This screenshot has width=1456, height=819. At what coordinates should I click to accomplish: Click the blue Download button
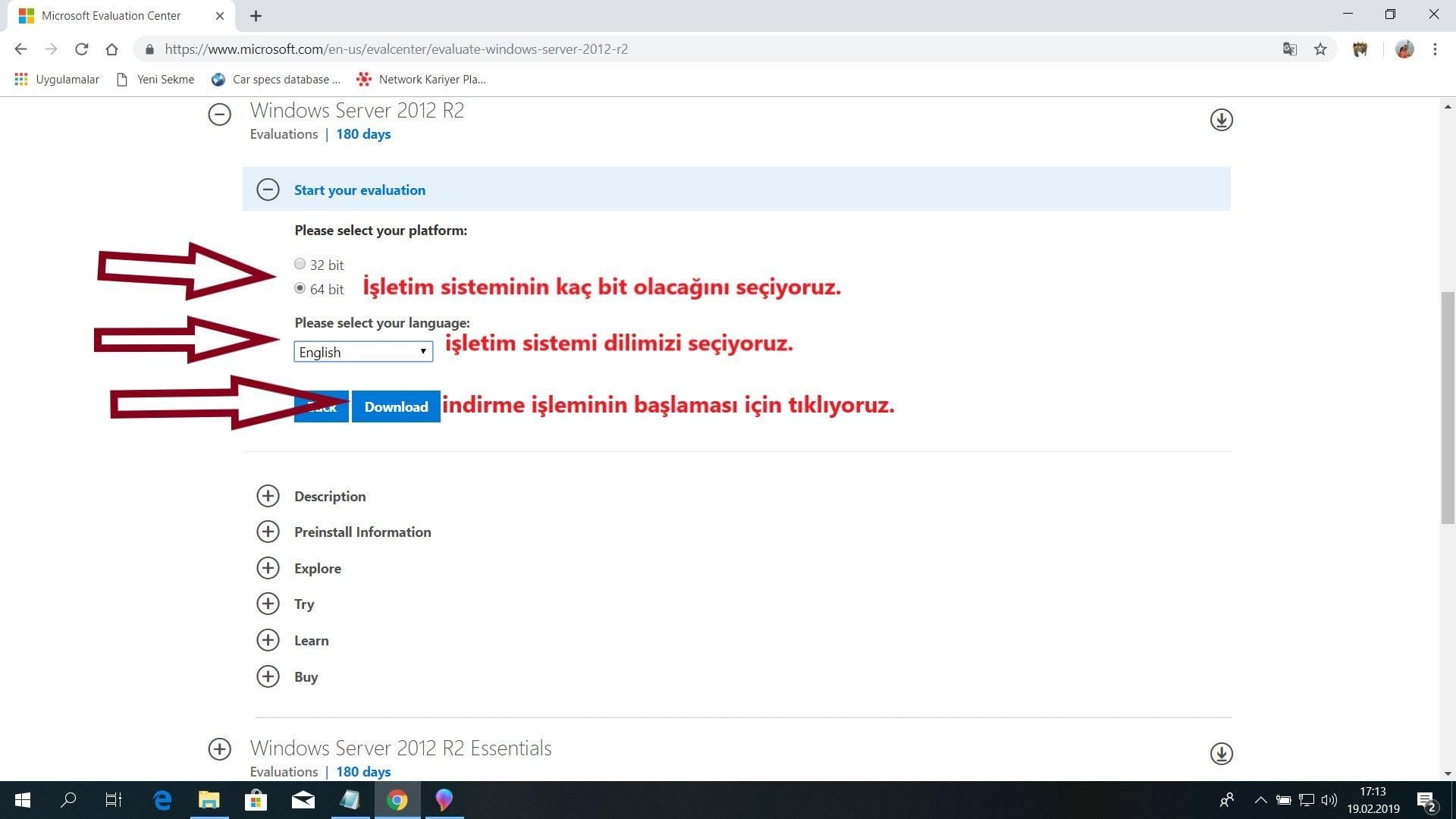pyautogui.click(x=396, y=406)
